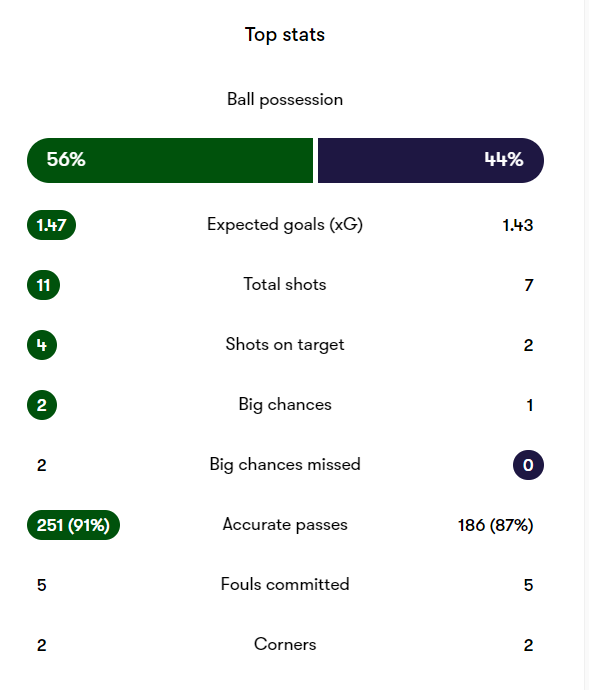Click the green 2 big chances badge
The image size is (589, 690).
(42, 405)
